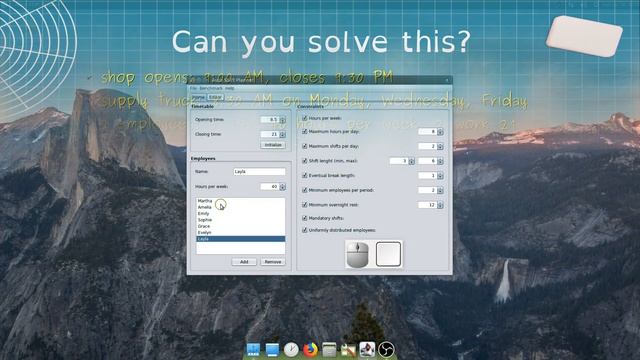Viewport: 640px width, 360px height.
Task: Open OBS Studio from the dock
Action: tap(386, 350)
